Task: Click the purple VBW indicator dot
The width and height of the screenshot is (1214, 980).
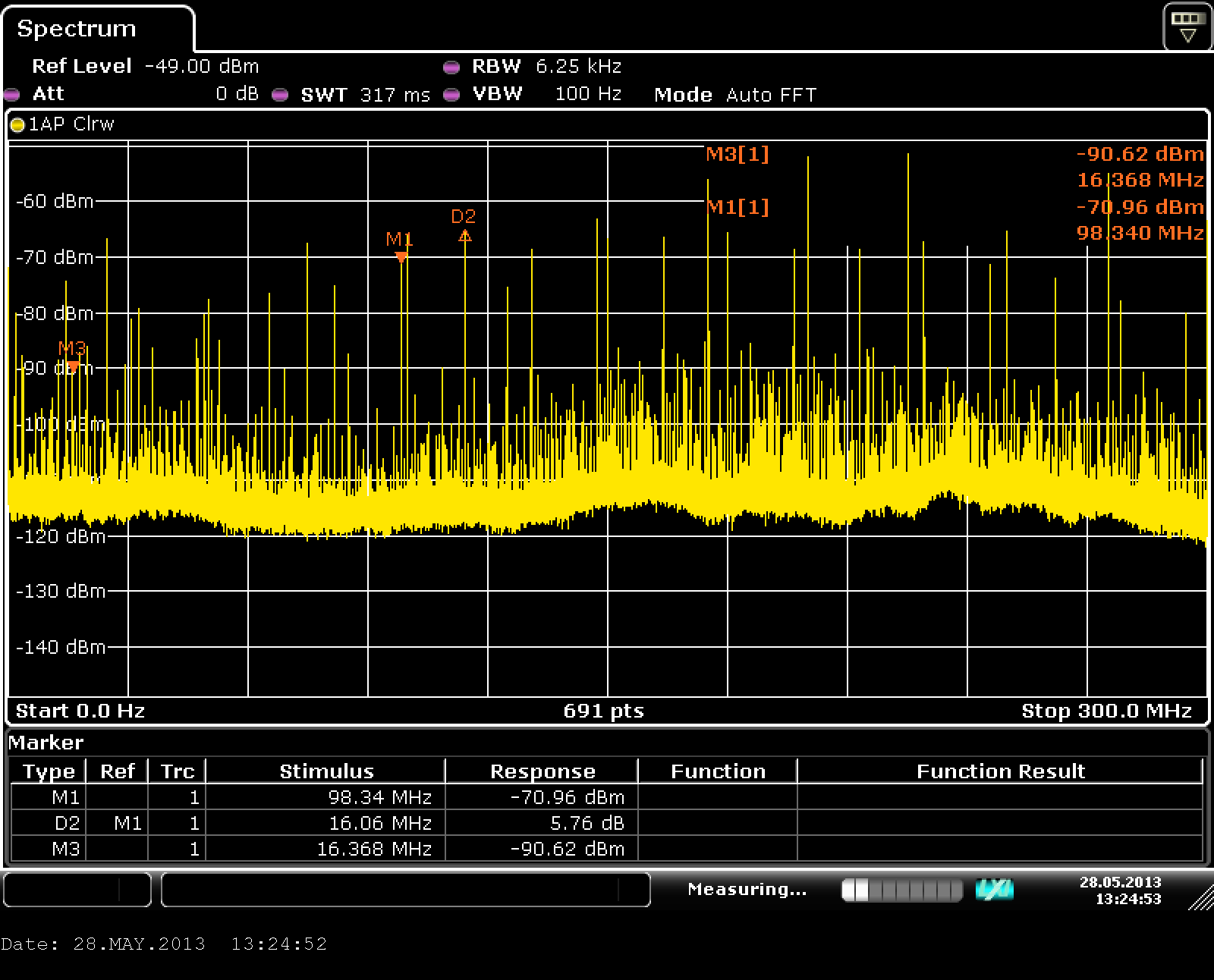Action: (451, 95)
